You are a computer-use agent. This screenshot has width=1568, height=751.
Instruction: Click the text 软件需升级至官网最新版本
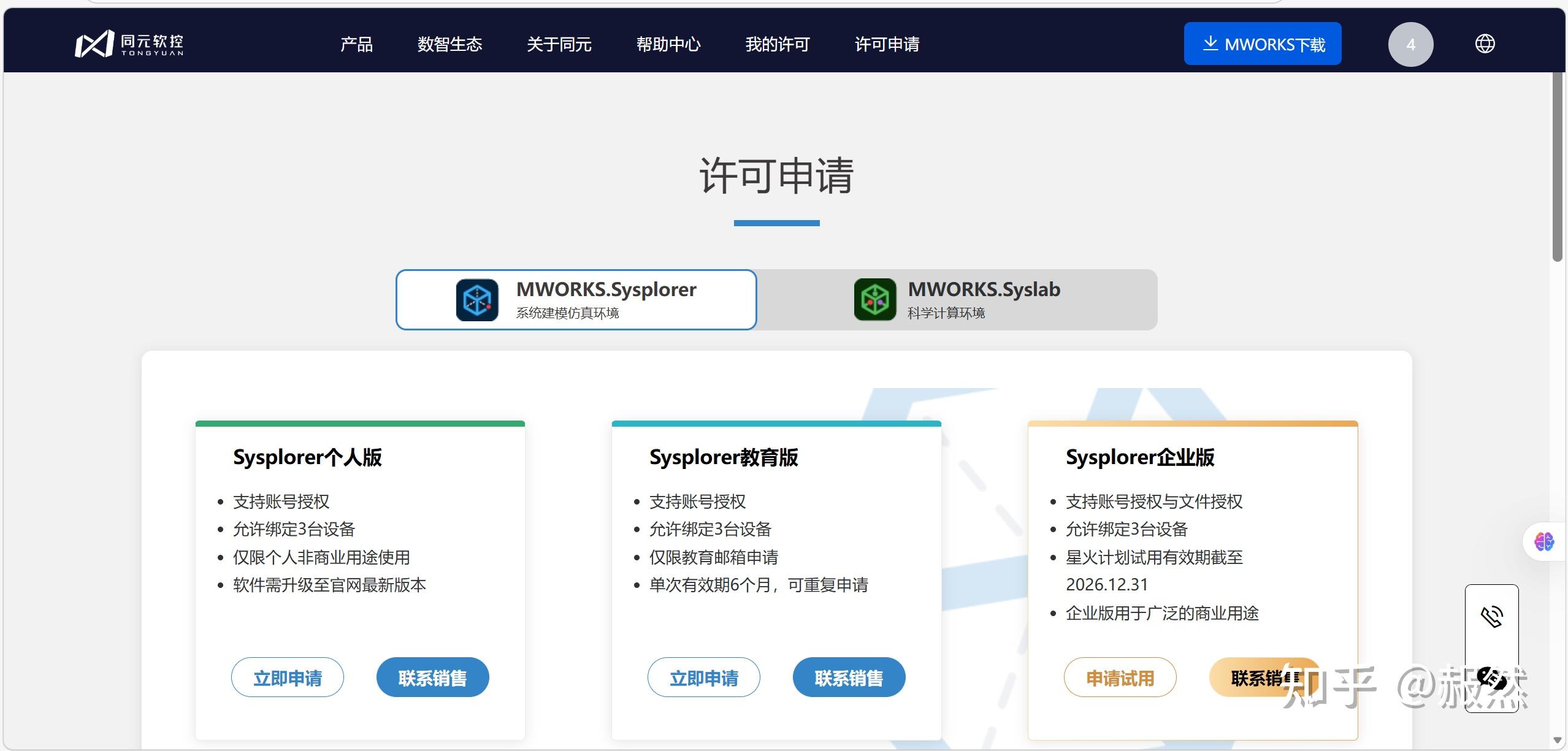[x=329, y=585]
